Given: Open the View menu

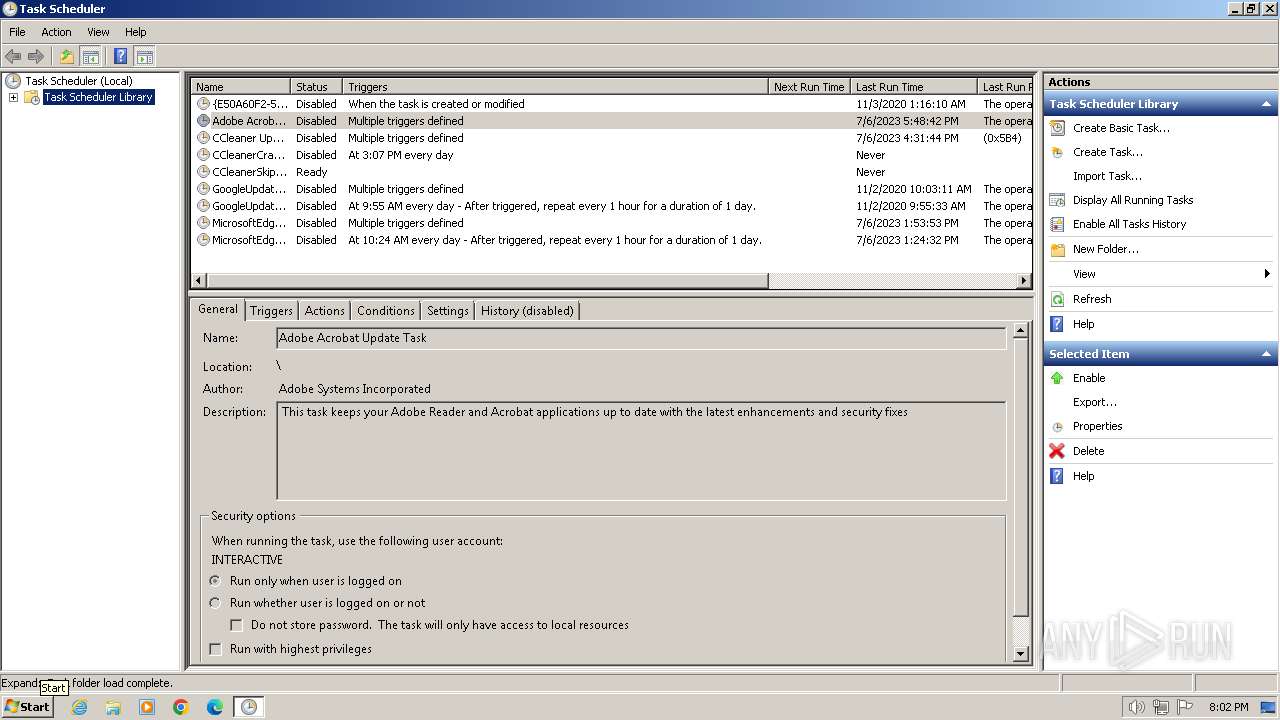Looking at the screenshot, I should click(x=98, y=32).
